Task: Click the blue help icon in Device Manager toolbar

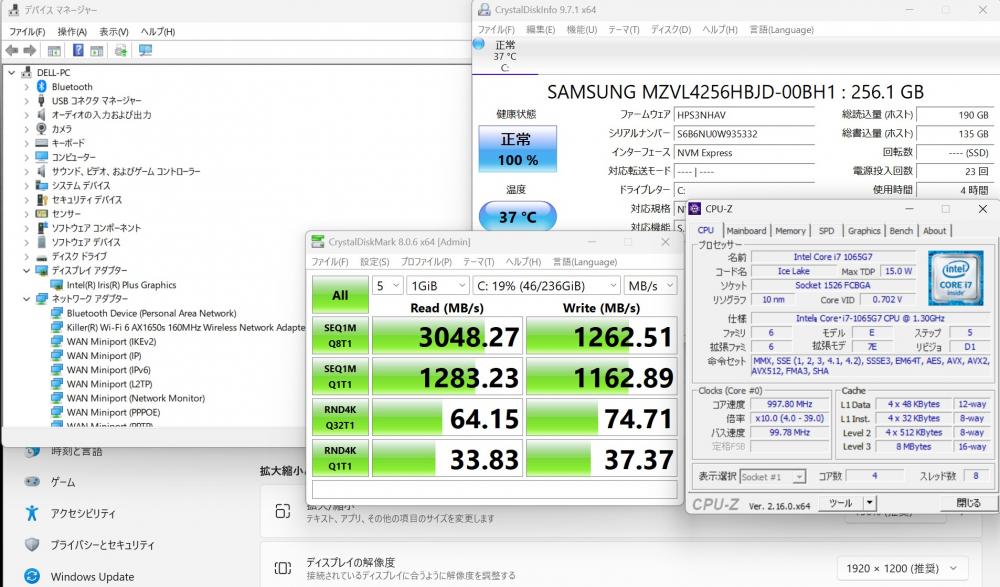Action: point(77,50)
